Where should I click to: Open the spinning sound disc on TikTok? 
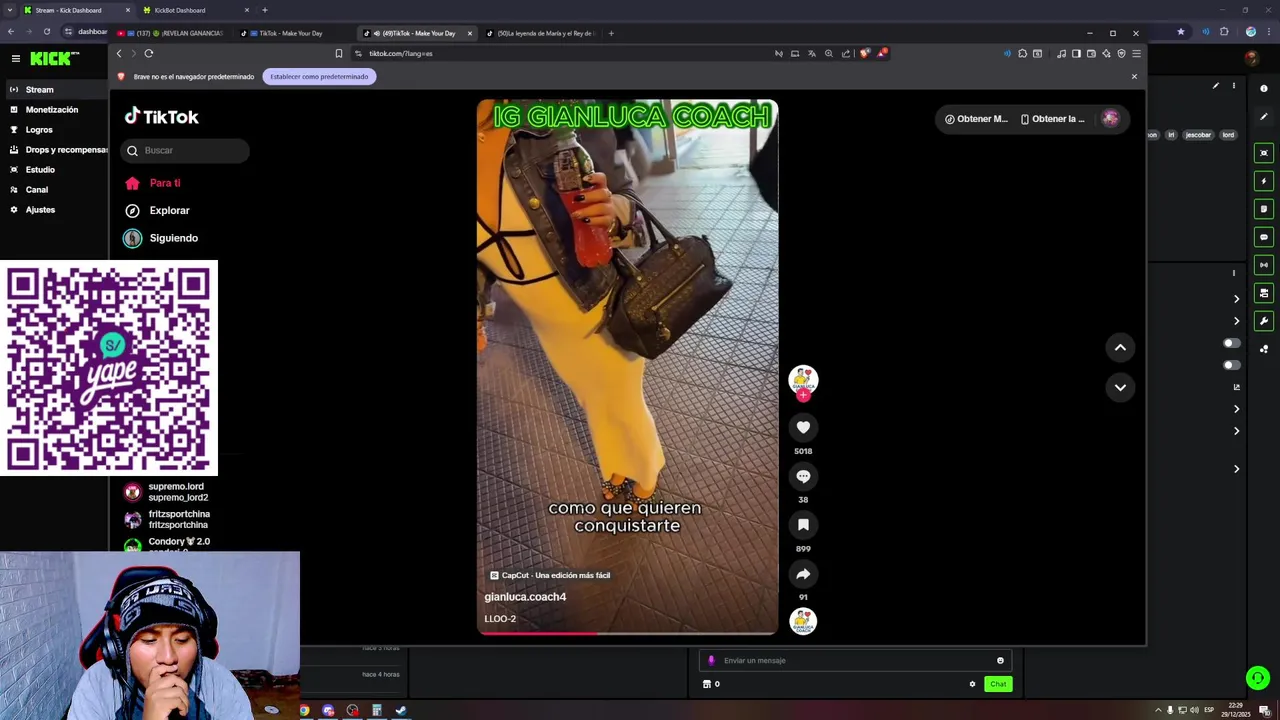point(803,621)
